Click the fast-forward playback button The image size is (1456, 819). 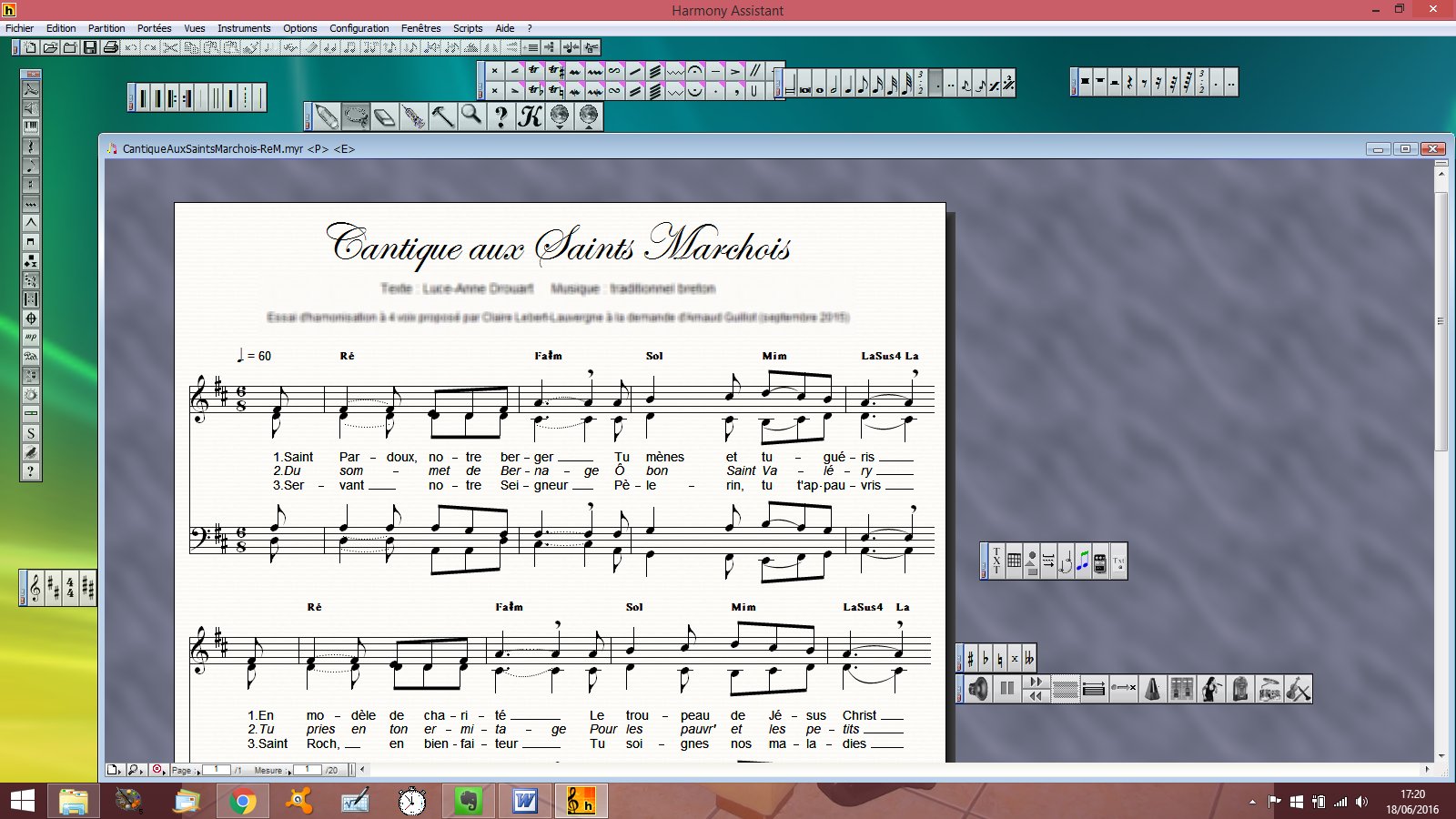(x=1037, y=682)
